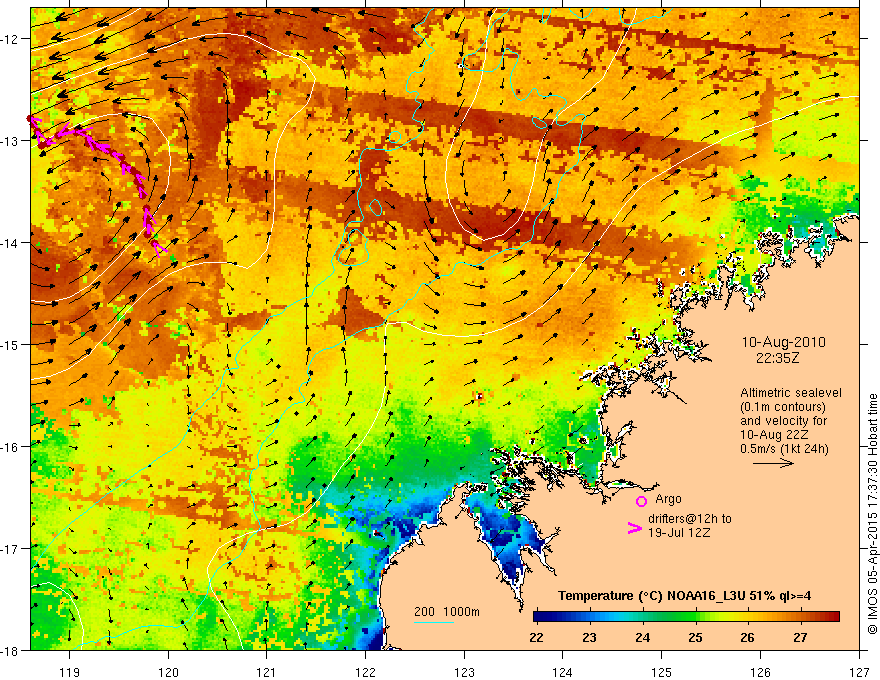Click the IMOS copyright timestamp text
880x680 pixels.
872,514
